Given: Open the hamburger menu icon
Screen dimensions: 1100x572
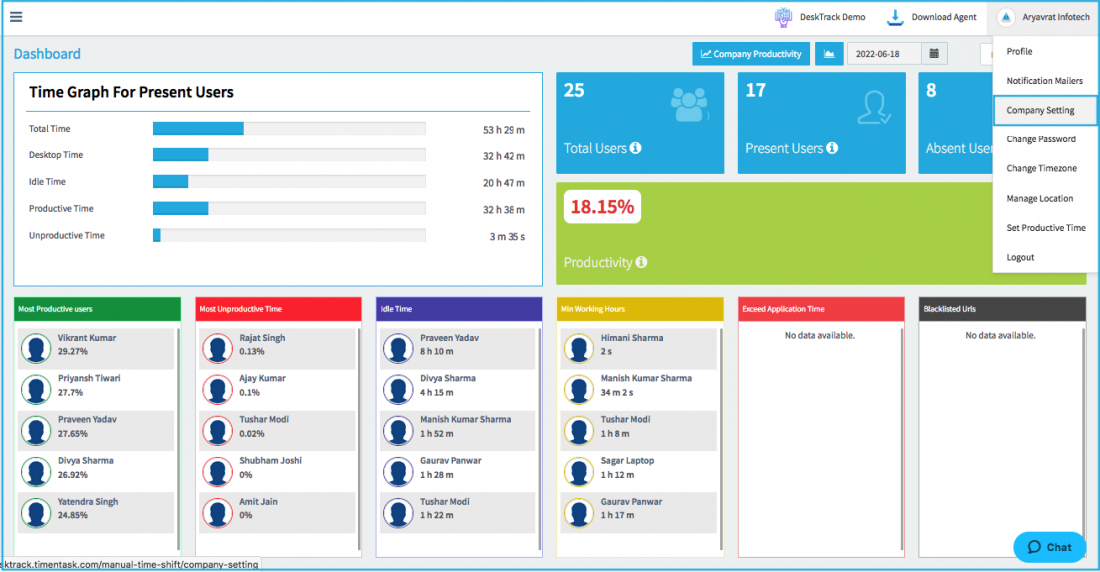Looking at the screenshot, I should coord(16,16).
